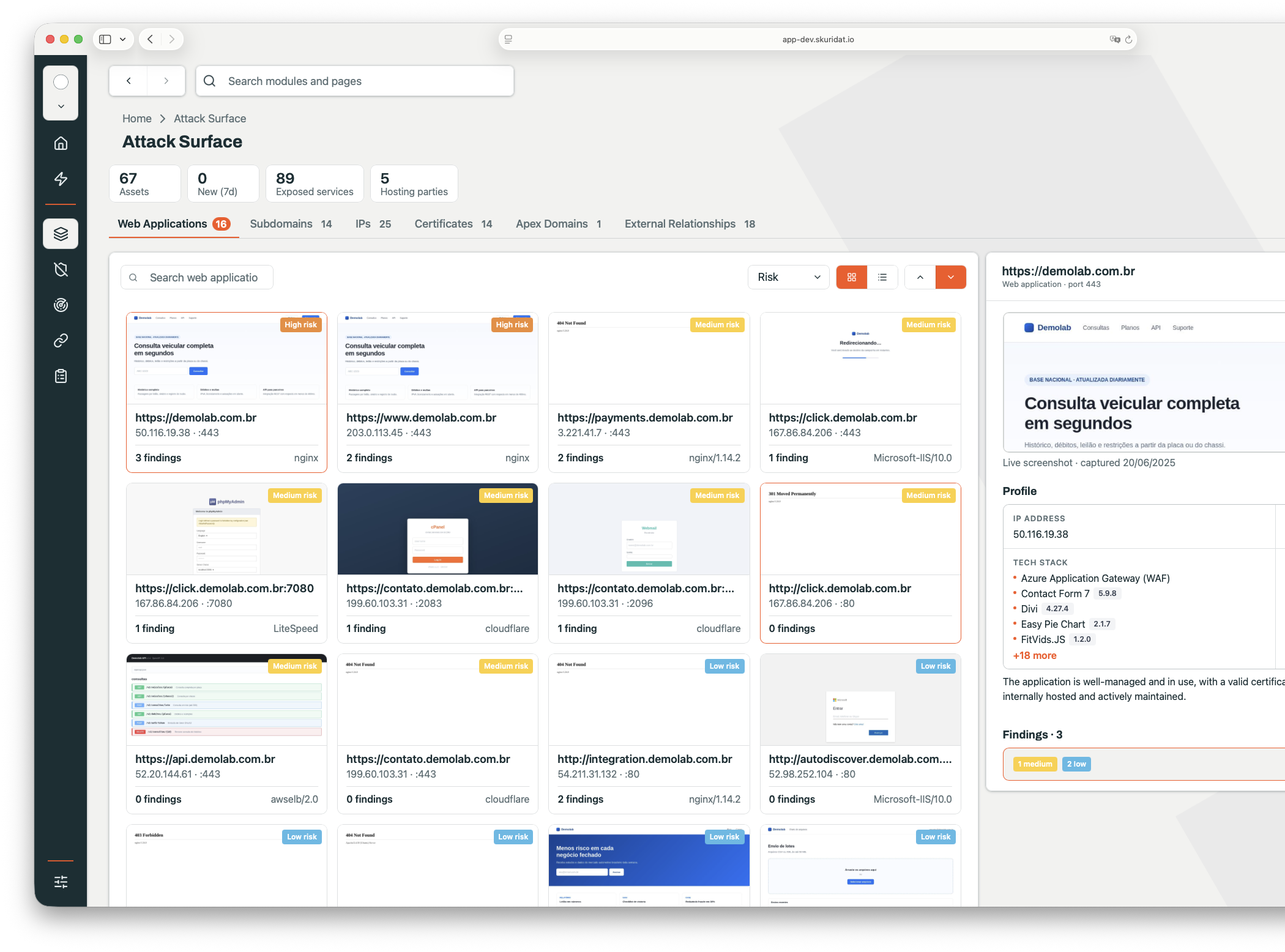Click the in-app forward arrow button
The image size is (1285, 952).
pyautogui.click(x=166, y=81)
